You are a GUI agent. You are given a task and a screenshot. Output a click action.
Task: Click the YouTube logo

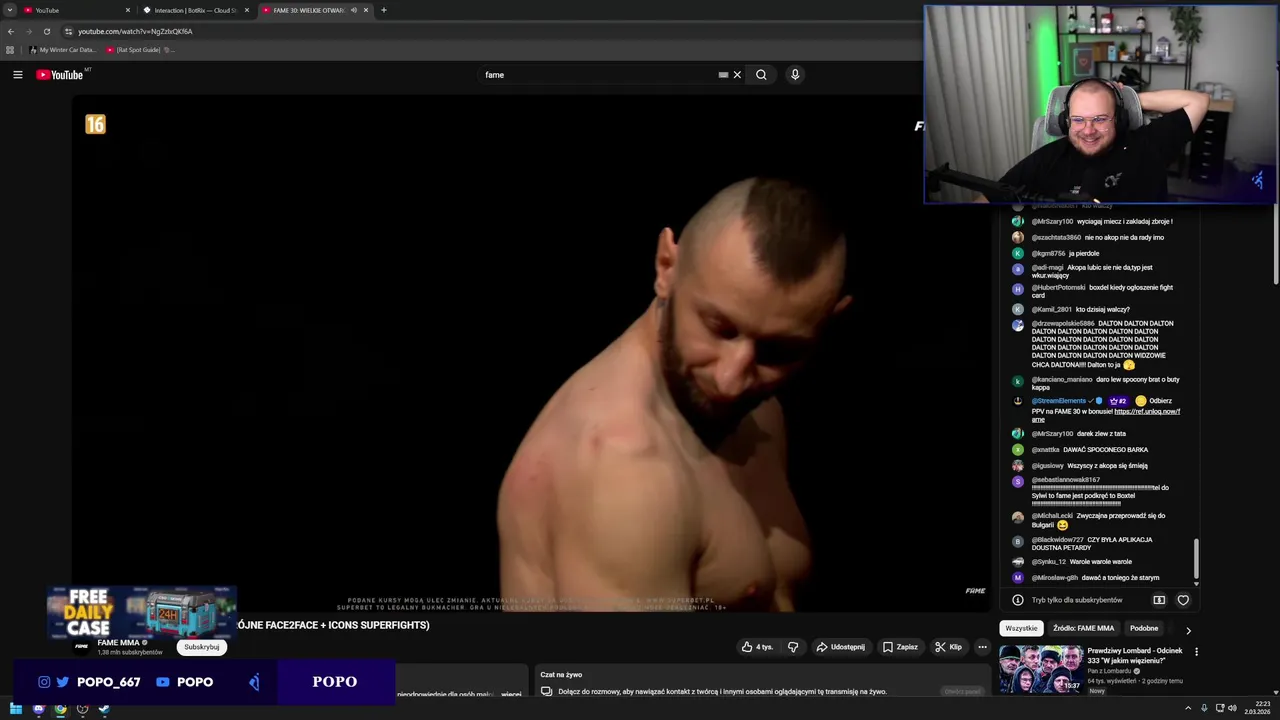60,75
